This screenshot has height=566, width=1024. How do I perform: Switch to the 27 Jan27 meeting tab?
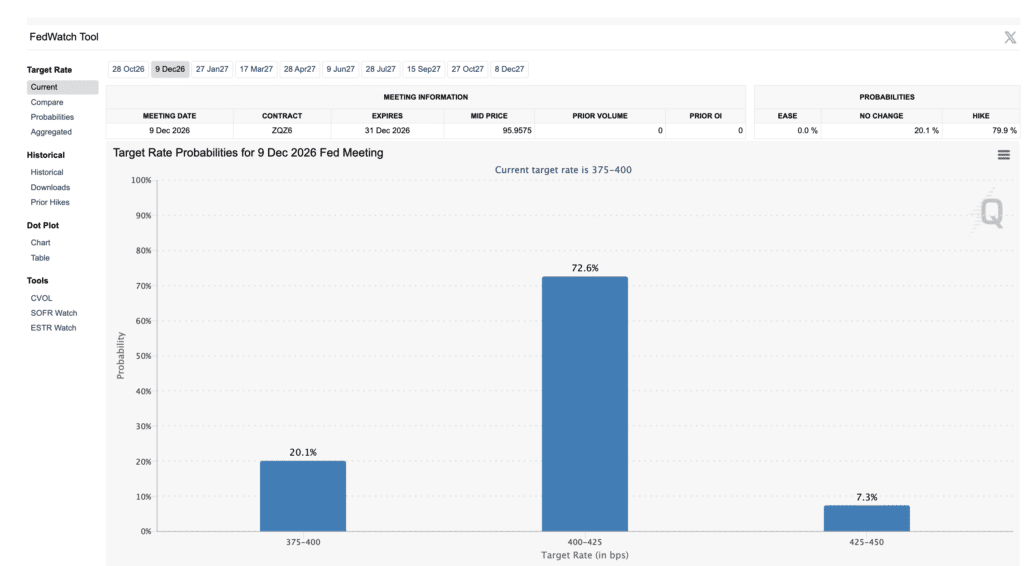(x=212, y=69)
